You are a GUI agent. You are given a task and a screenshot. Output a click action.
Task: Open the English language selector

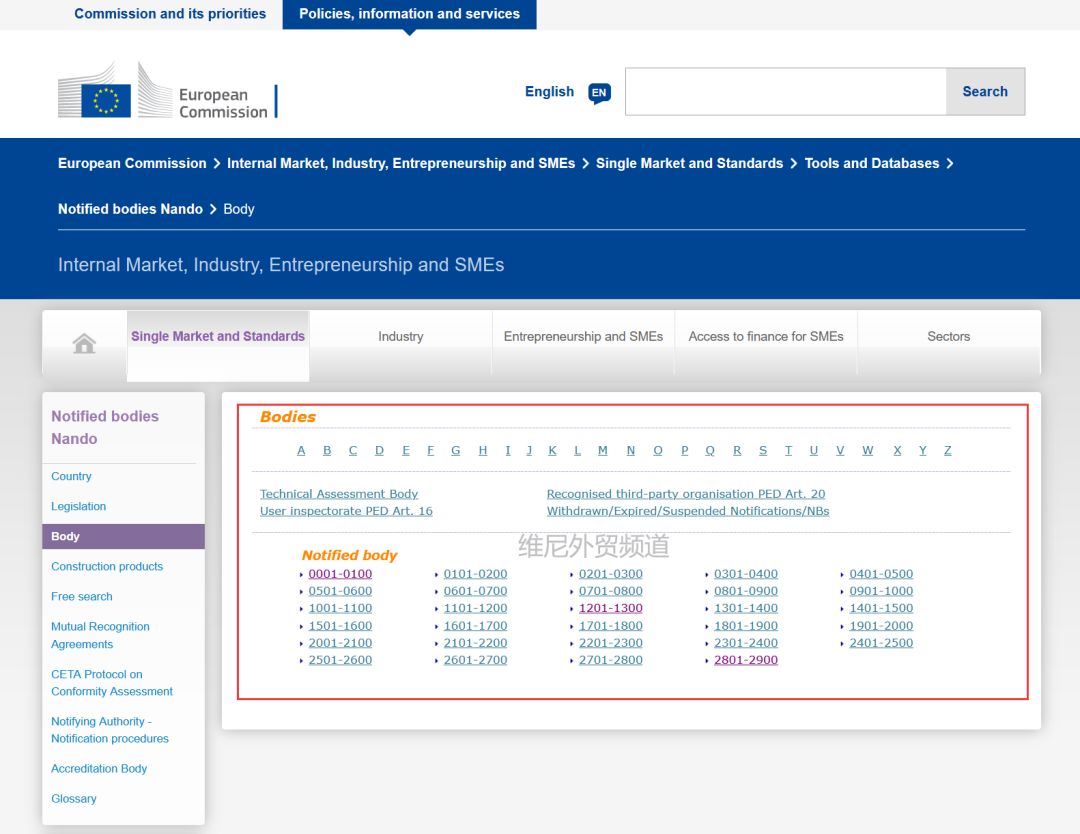point(549,92)
